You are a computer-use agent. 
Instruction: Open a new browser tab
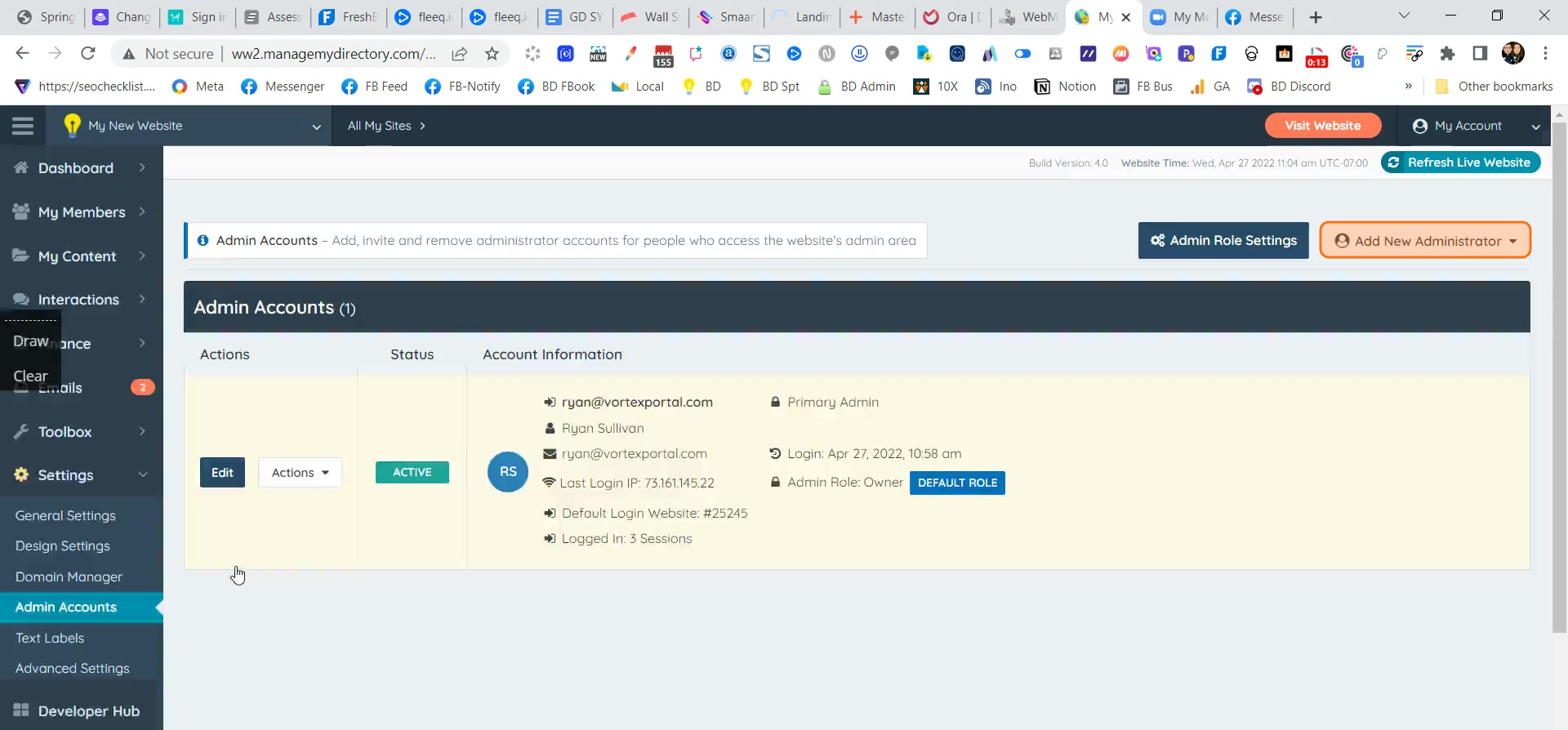tap(1316, 17)
